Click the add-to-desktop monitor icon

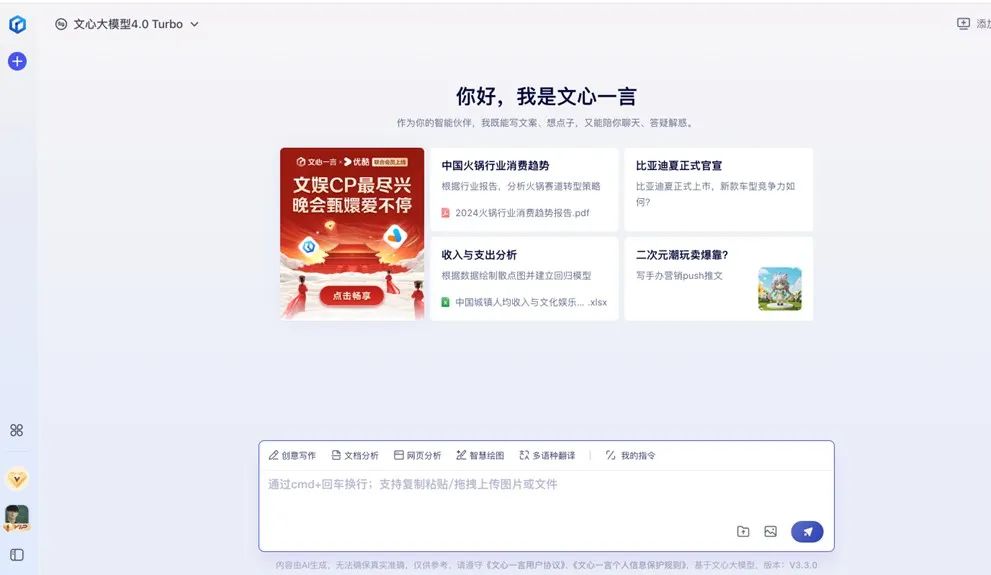click(x=963, y=24)
